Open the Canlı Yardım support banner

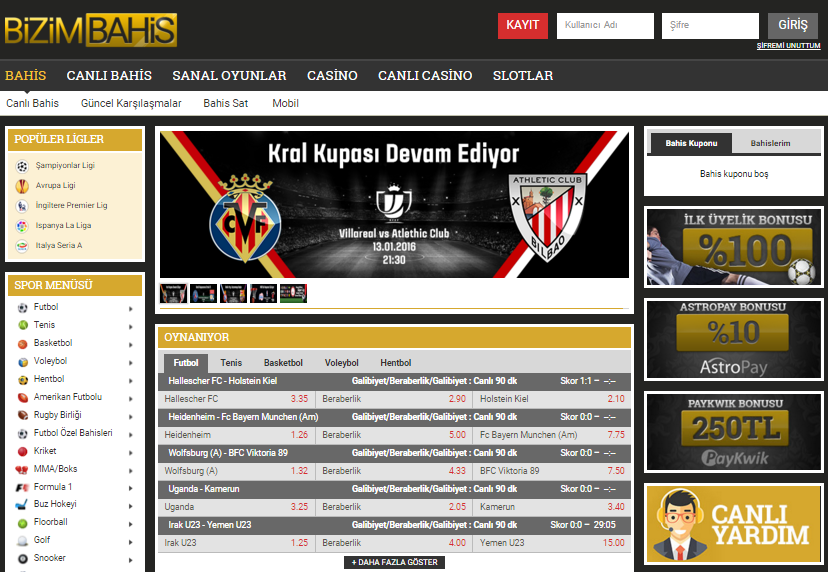point(733,524)
